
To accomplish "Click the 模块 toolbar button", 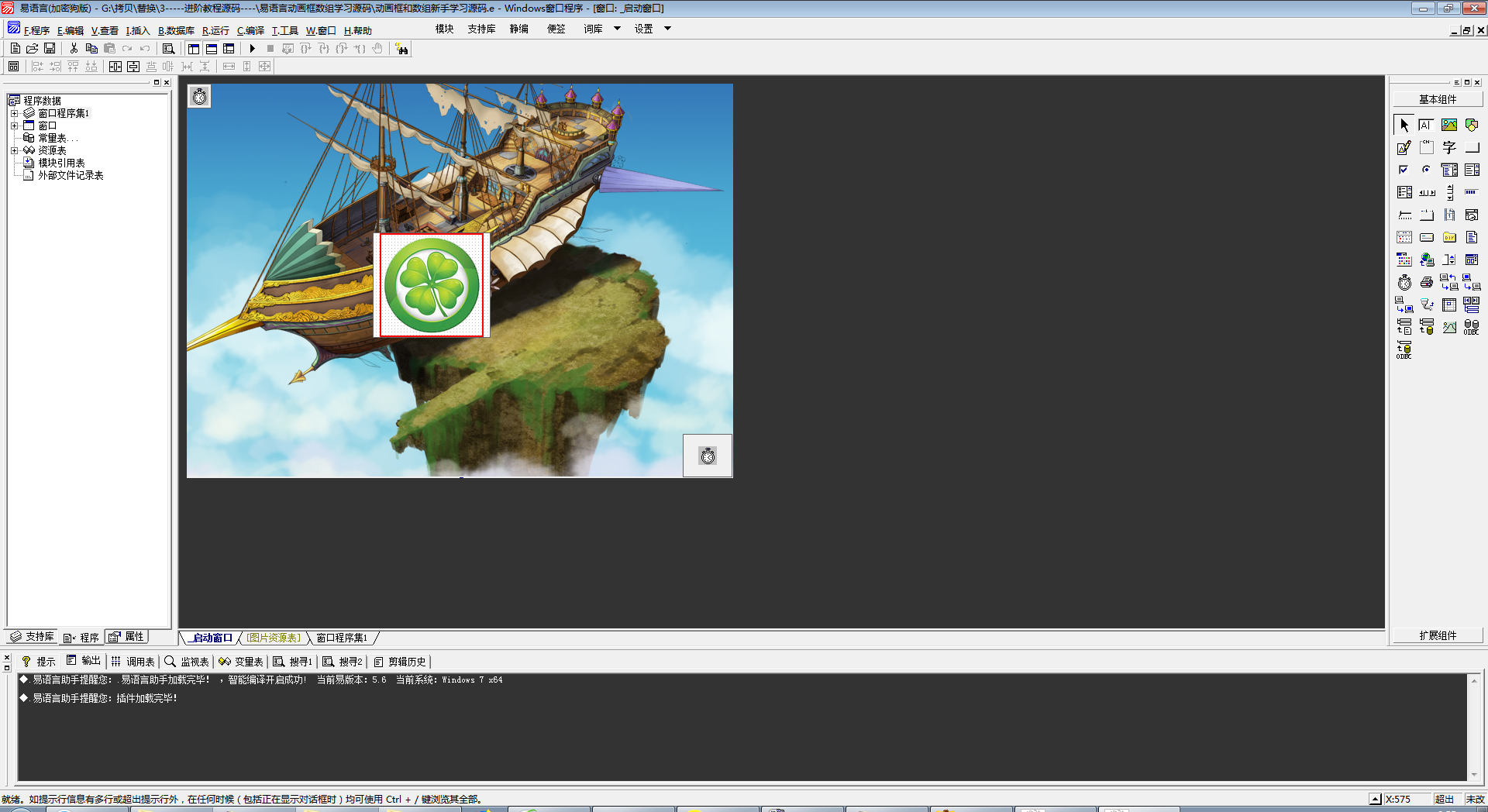I will click(444, 29).
